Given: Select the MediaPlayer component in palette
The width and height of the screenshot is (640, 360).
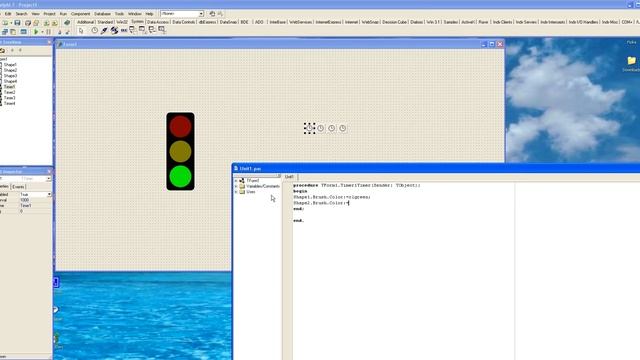Looking at the screenshot, I should pos(114,30).
